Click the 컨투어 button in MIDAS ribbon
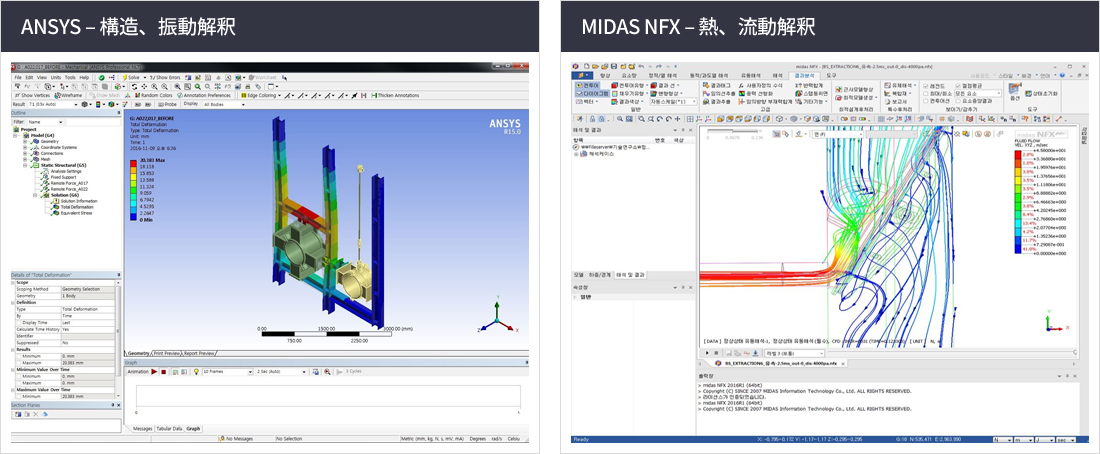 click(x=587, y=86)
